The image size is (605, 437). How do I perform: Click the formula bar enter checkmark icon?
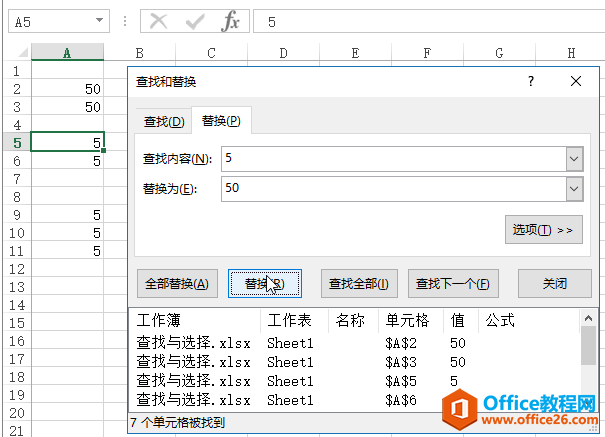click(x=195, y=21)
